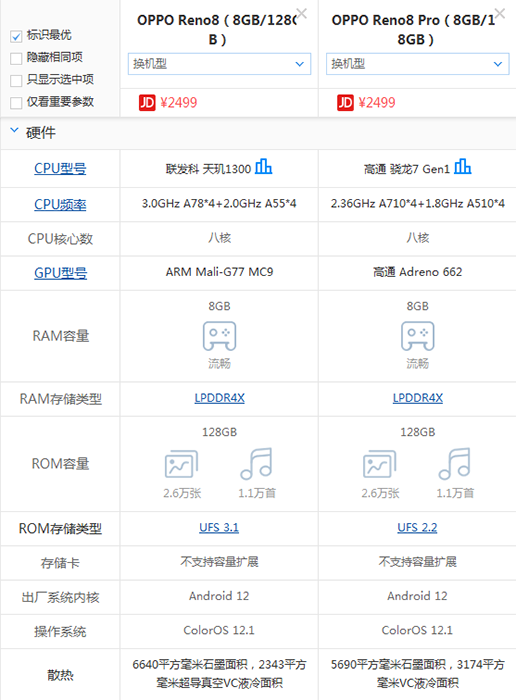Click the OPPO Reno8 (8GB/128GB) title
516x700 pixels.
point(217,29)
